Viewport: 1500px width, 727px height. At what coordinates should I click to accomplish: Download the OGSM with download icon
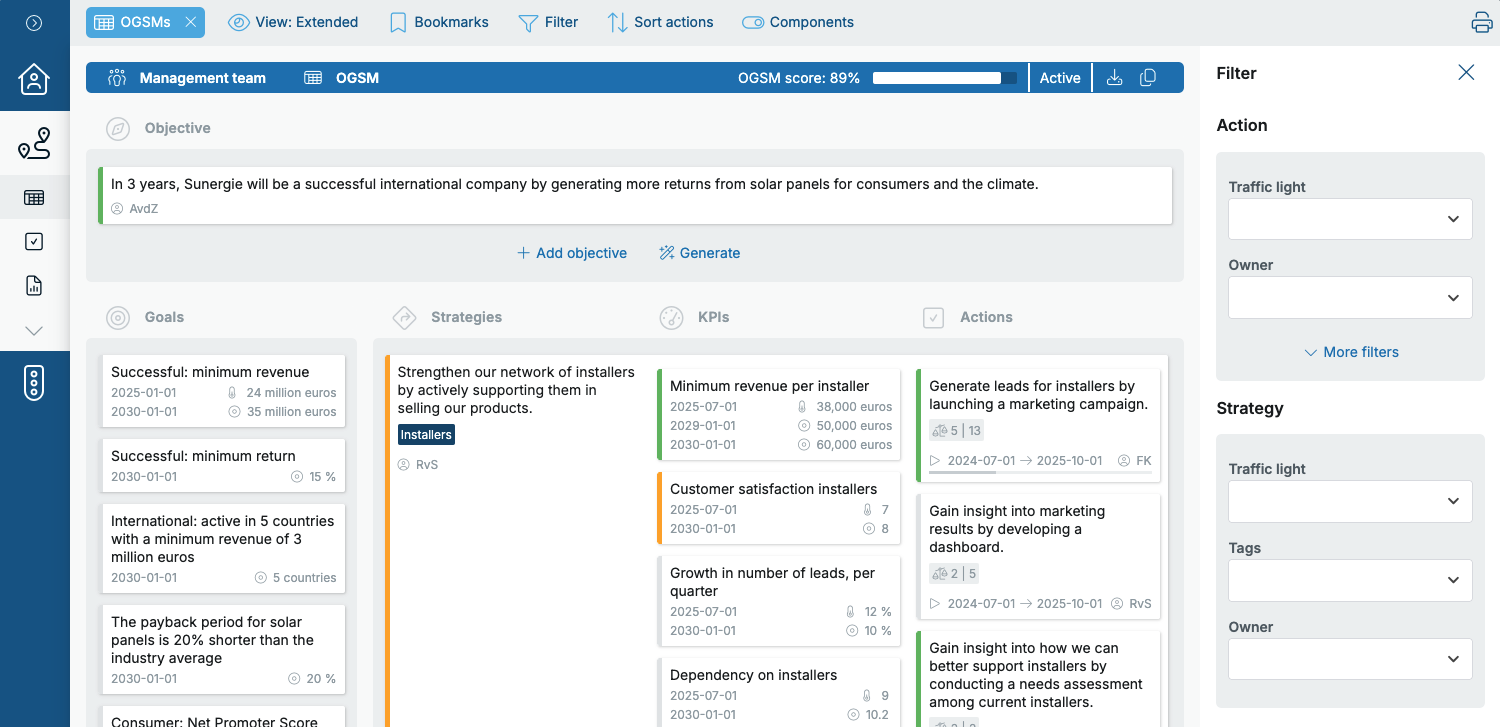1114,78
